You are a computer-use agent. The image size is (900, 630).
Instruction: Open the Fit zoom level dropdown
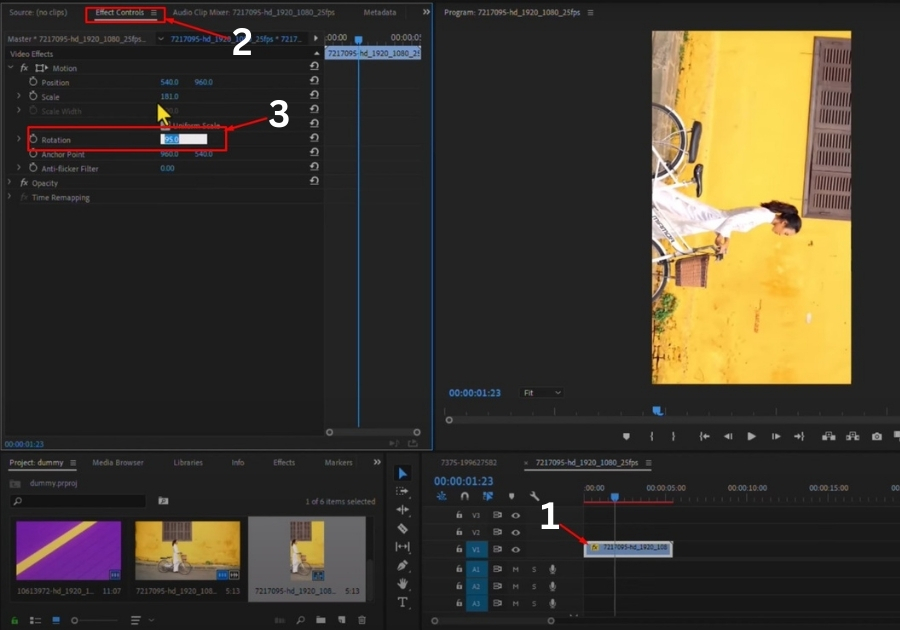pyautogui.click(x=541, y=393)
